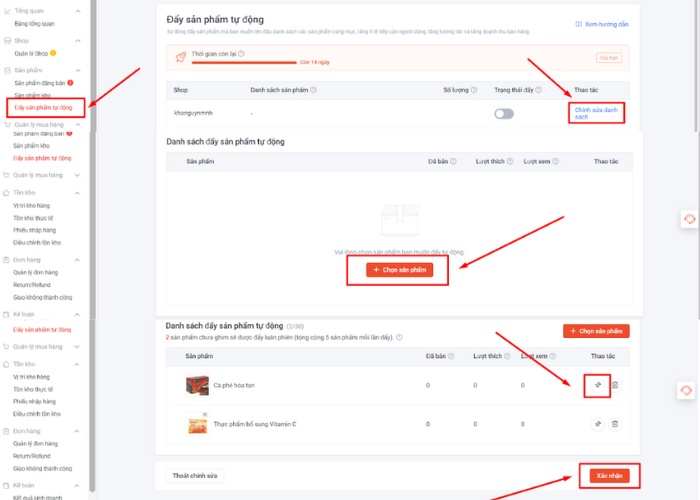The image size is (700, 500).
Task: Open Đẩy sản phẩm tự động under Sản phẩm
Action: 43,107
